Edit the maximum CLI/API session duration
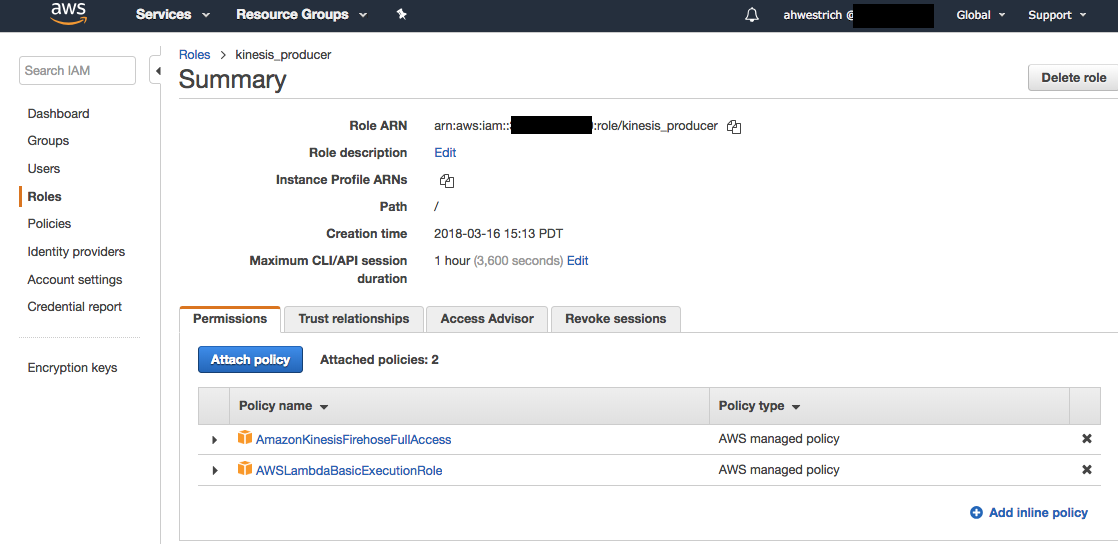The width and height of the screenshot is (1118, 544). [577, 261]
